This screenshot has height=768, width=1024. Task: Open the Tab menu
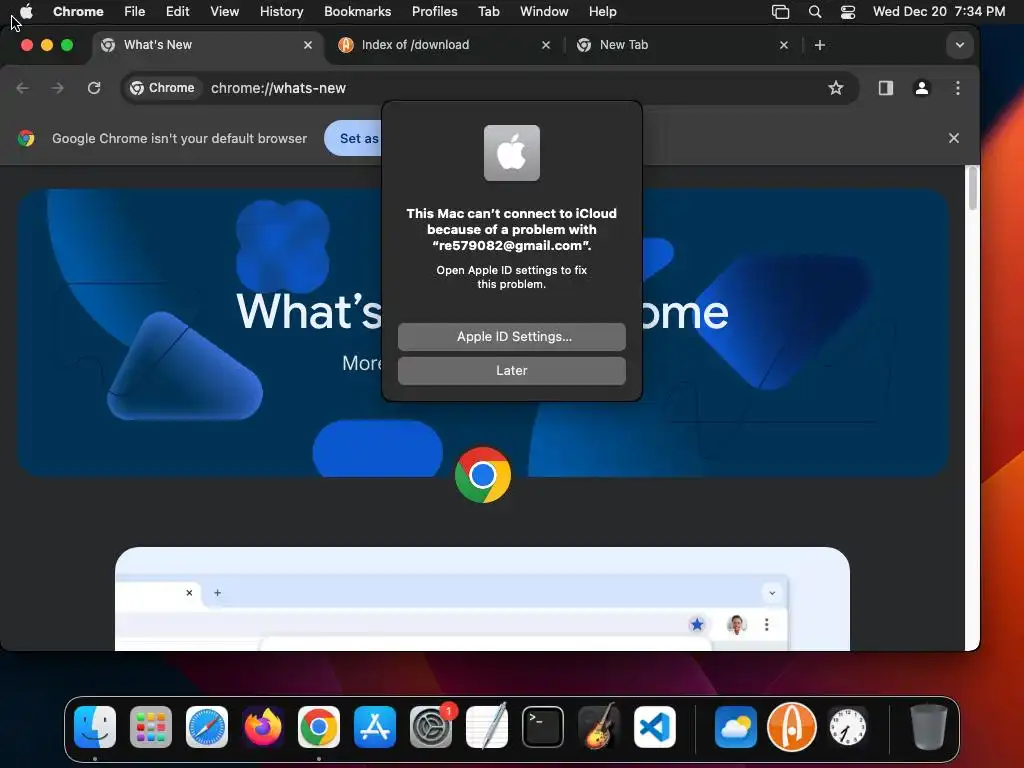[488, 12]
